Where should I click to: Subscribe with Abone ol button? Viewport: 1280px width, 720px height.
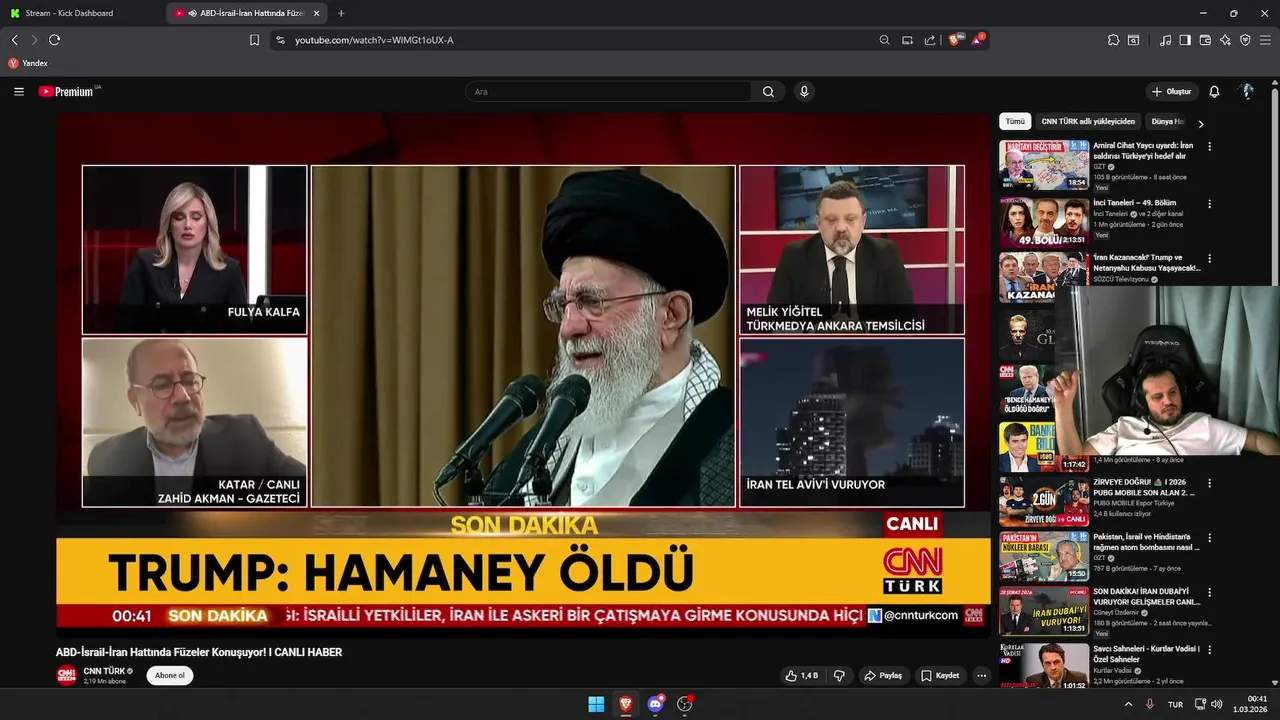(169, 676)
